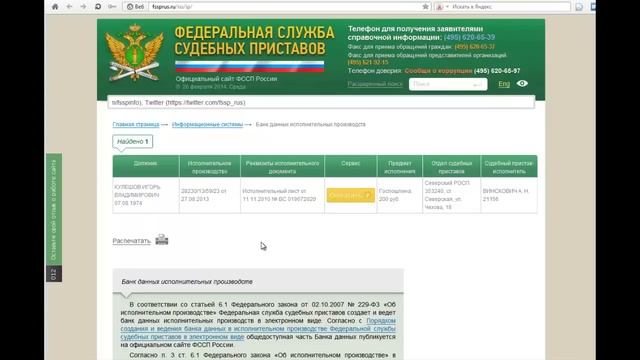640x360 pixels.
Task: Toggle the visually impaired eye icon
Action: point(522,83)
